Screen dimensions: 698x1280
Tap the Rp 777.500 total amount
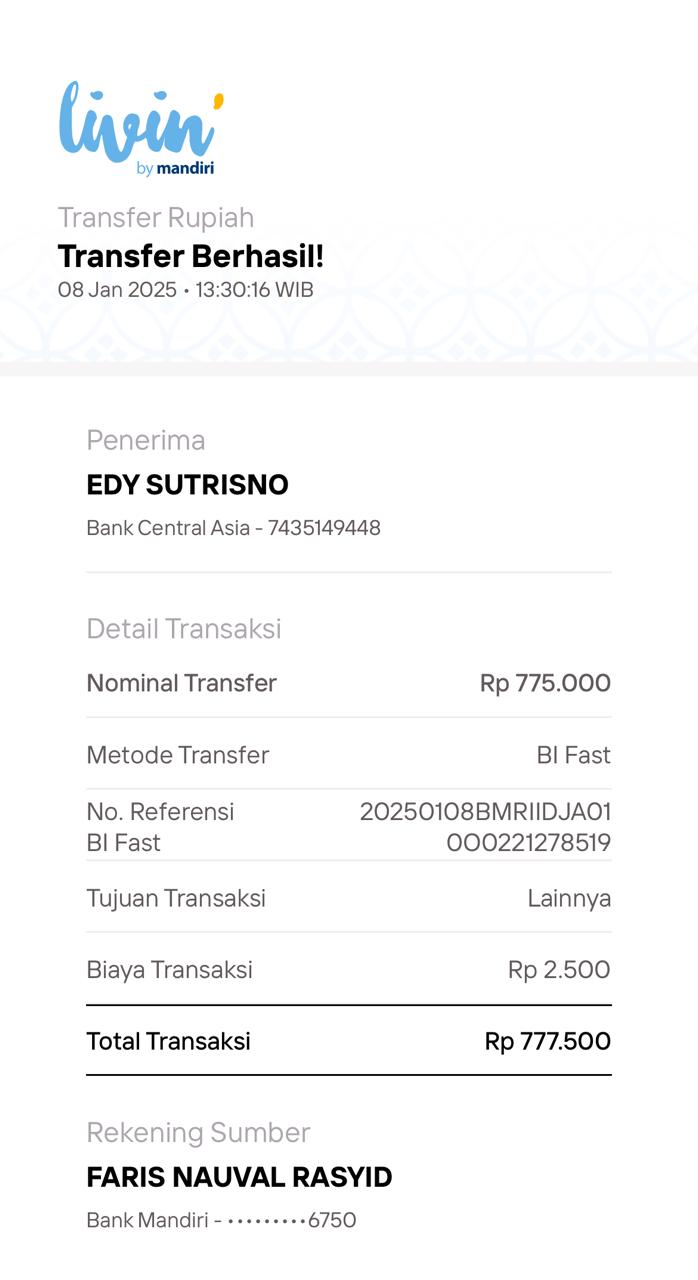pyautogui.click(x=547, y=1041)
